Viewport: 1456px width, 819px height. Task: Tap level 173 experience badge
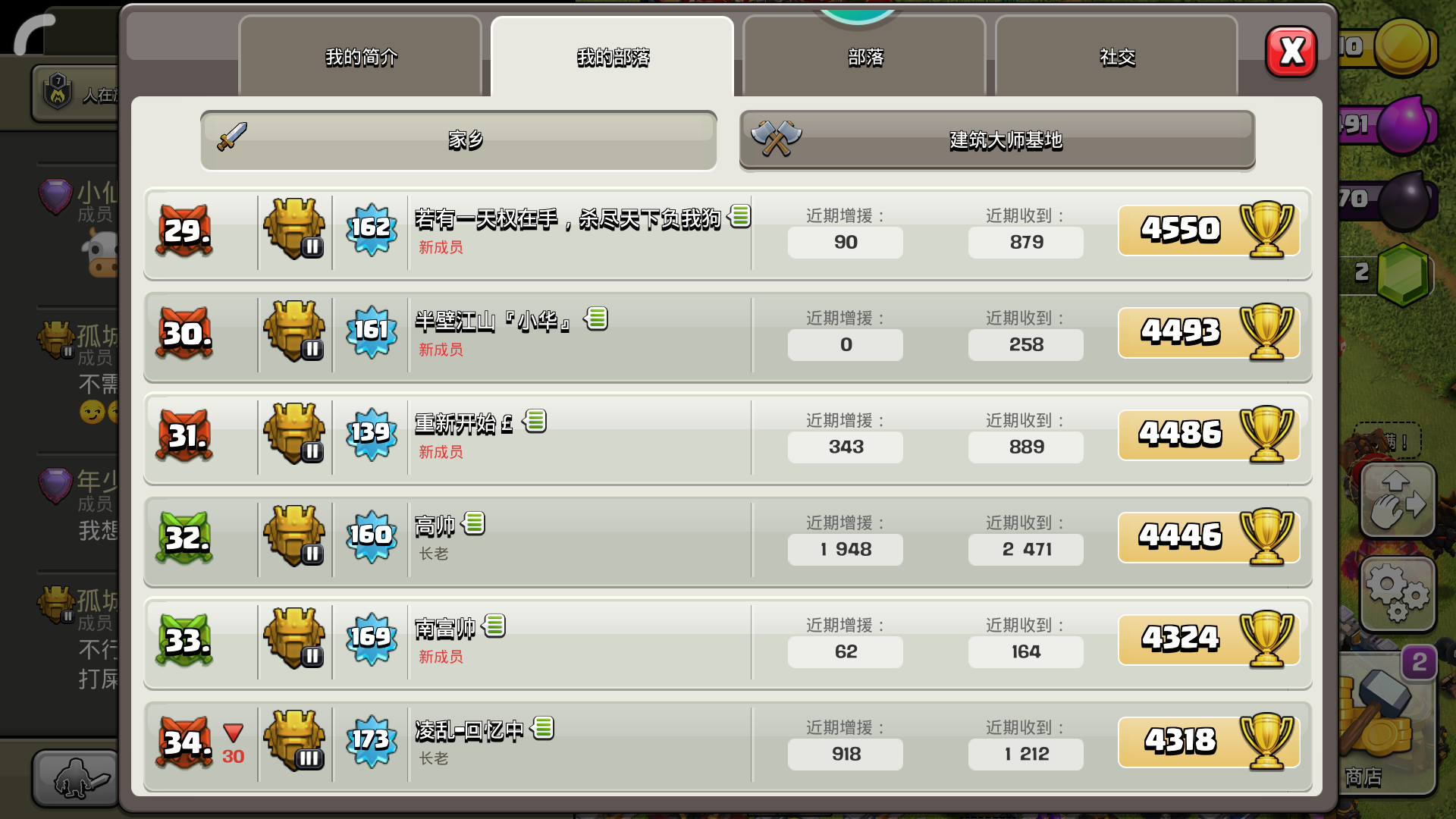coord(371,739)
